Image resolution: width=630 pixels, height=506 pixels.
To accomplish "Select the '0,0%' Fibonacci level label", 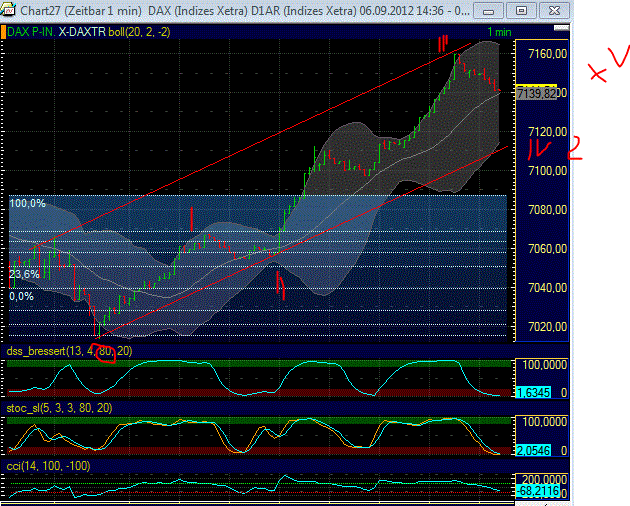I will point(22,297).
